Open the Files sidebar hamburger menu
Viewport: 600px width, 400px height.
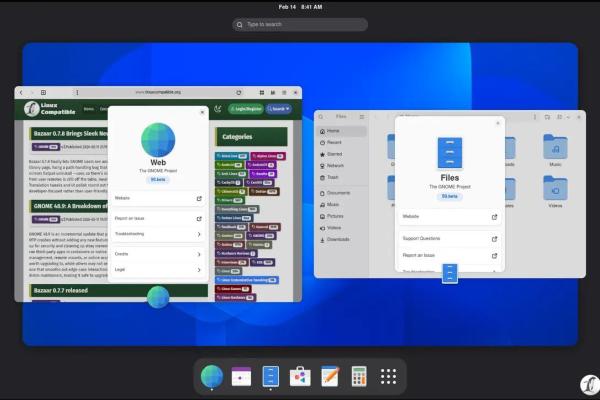click(362, 117)
